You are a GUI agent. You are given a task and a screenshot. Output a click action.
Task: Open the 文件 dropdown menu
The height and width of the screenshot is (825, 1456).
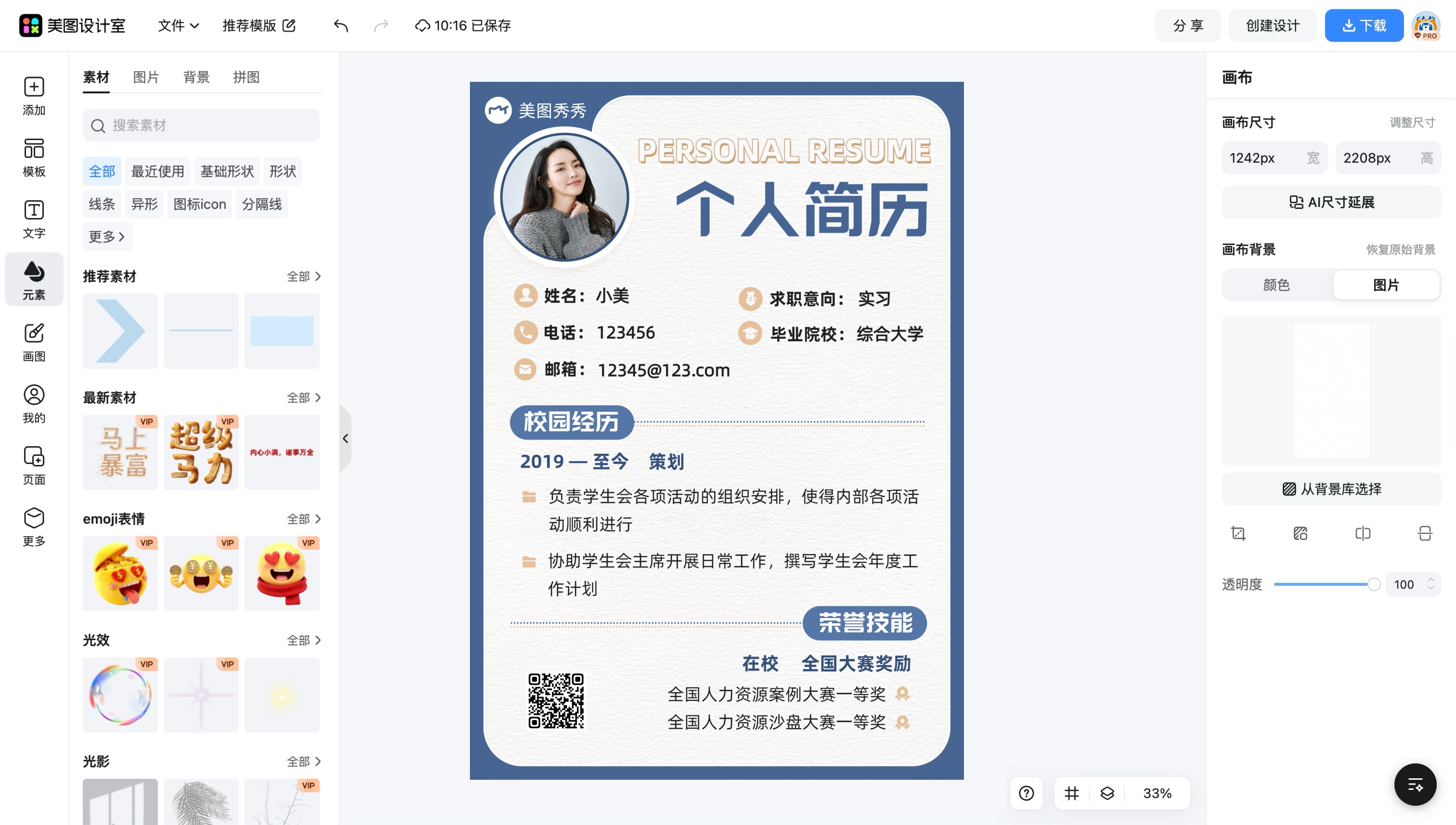click(x=178, y=26)
